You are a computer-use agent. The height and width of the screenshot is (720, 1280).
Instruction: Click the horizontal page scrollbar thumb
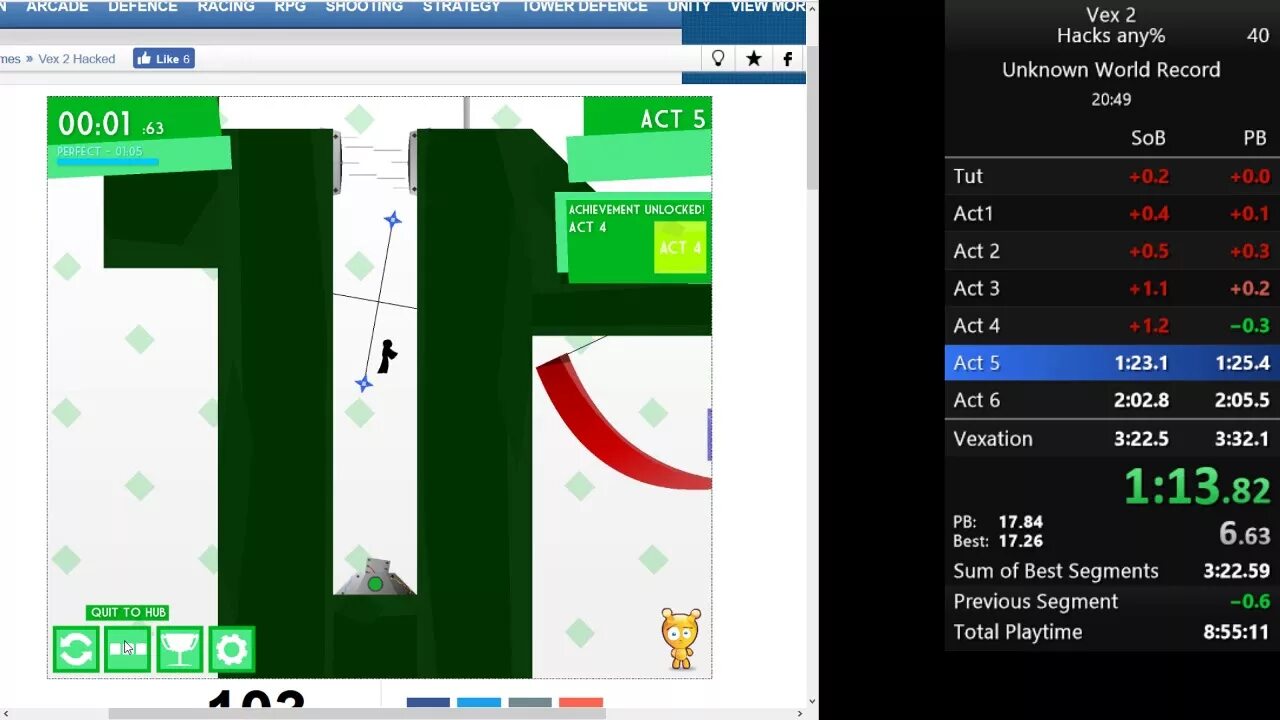pos(357,713)
